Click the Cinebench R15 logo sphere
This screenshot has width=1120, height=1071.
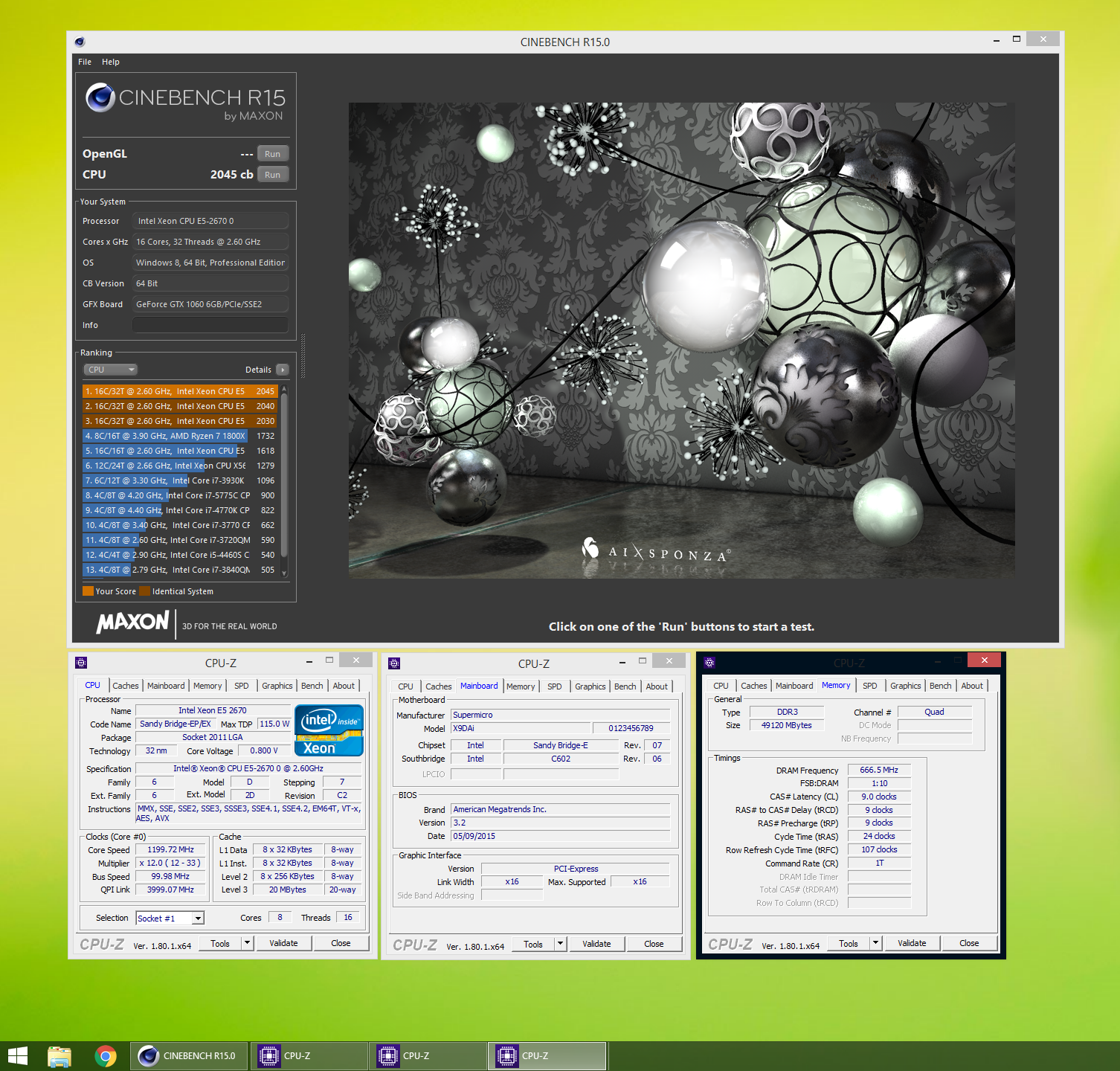[100, 97]
